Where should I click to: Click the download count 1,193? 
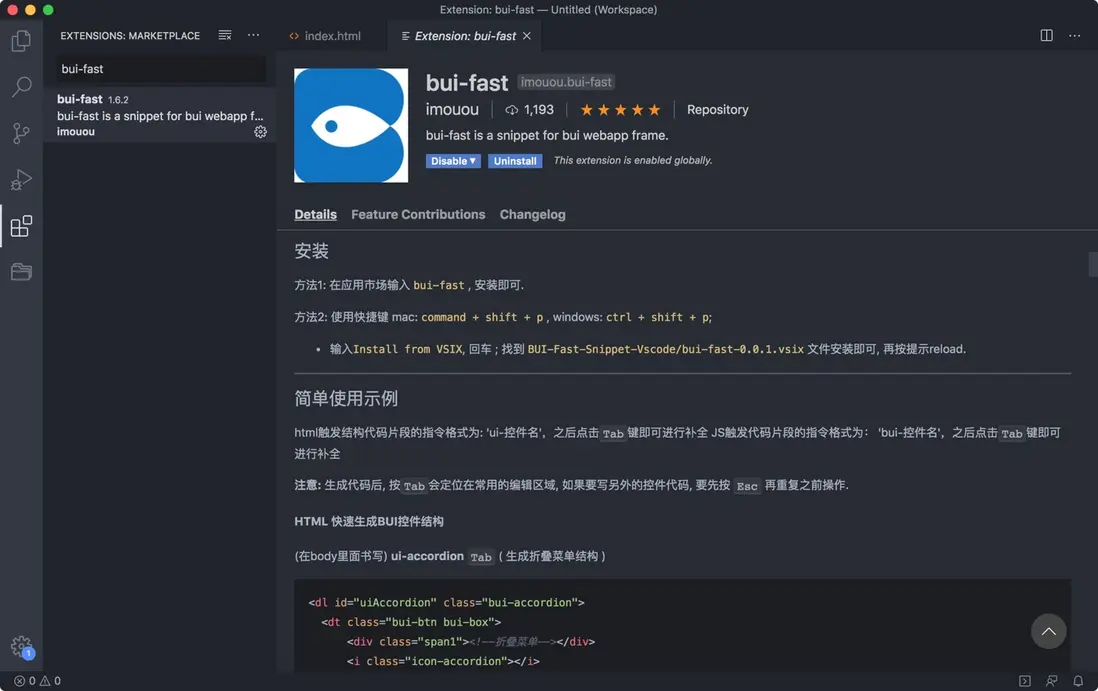[529, 110]
